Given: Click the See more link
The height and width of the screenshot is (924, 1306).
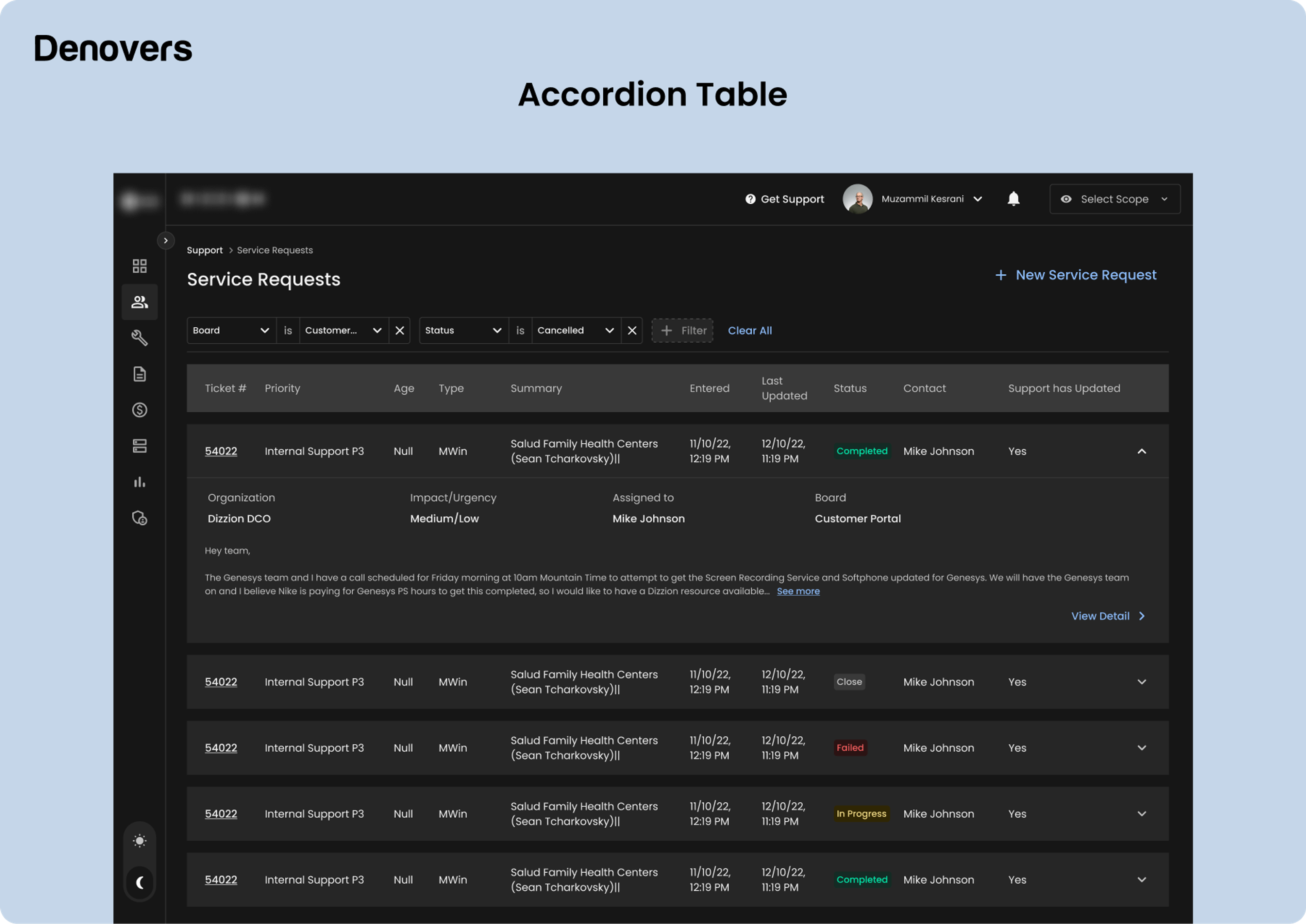Looking at the screenshot, I should pos(798,591).
